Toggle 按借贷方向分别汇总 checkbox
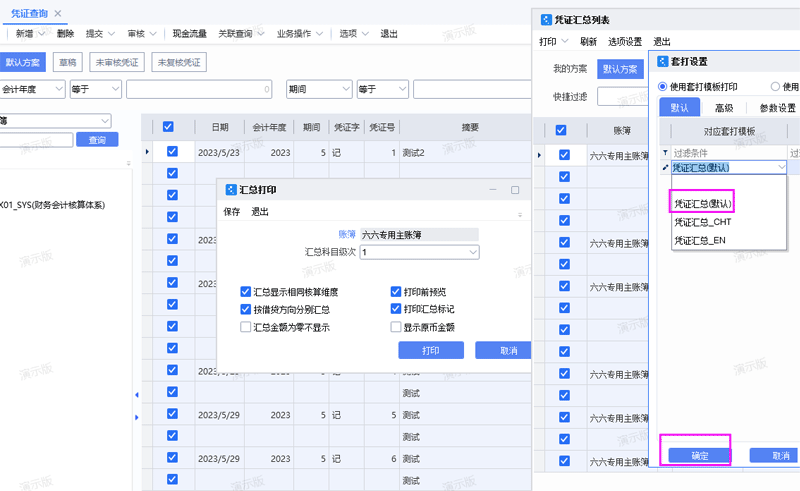 (245, 309)
